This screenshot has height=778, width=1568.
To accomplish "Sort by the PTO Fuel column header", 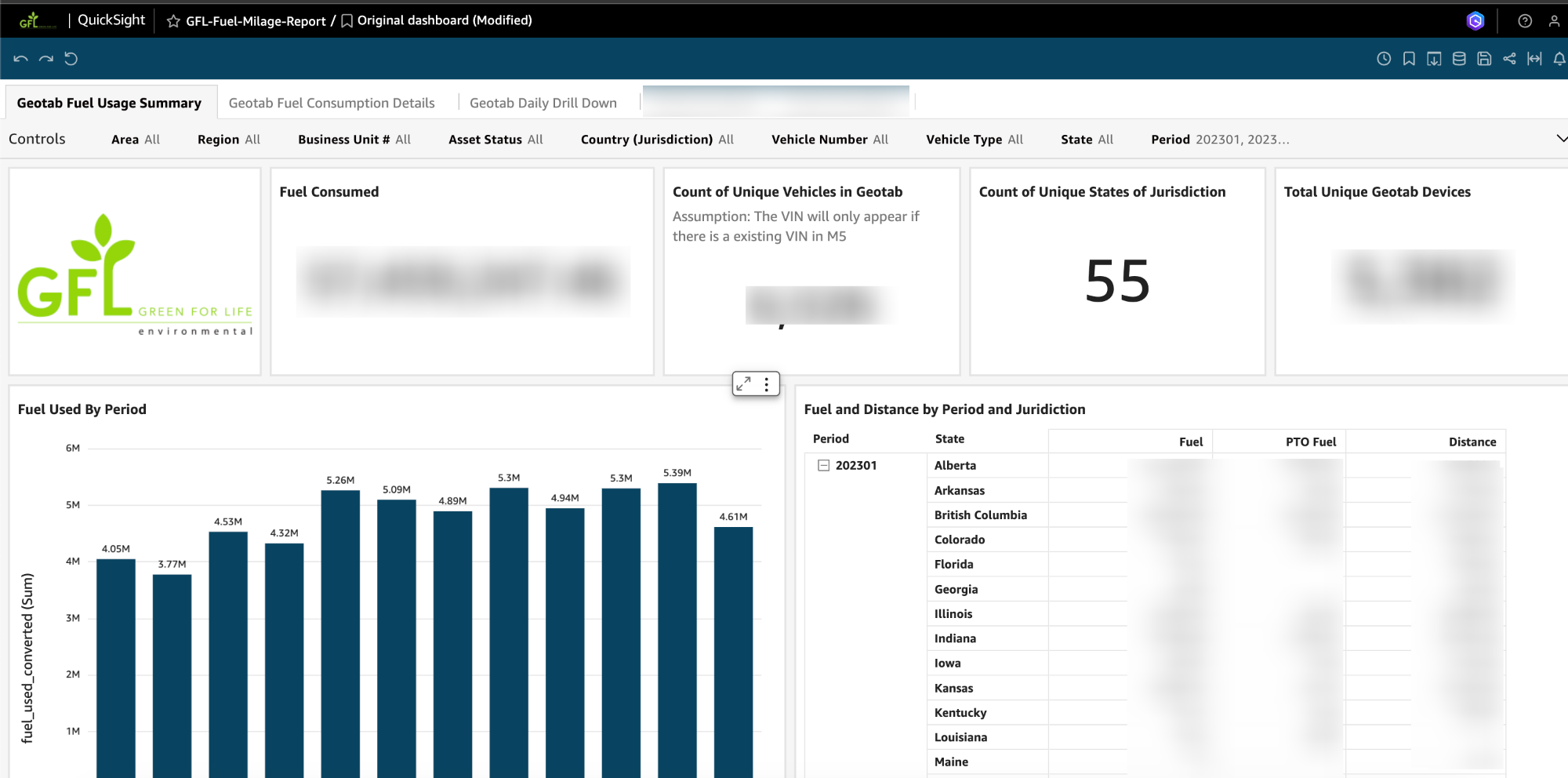I will click(x=1311, y=442).
